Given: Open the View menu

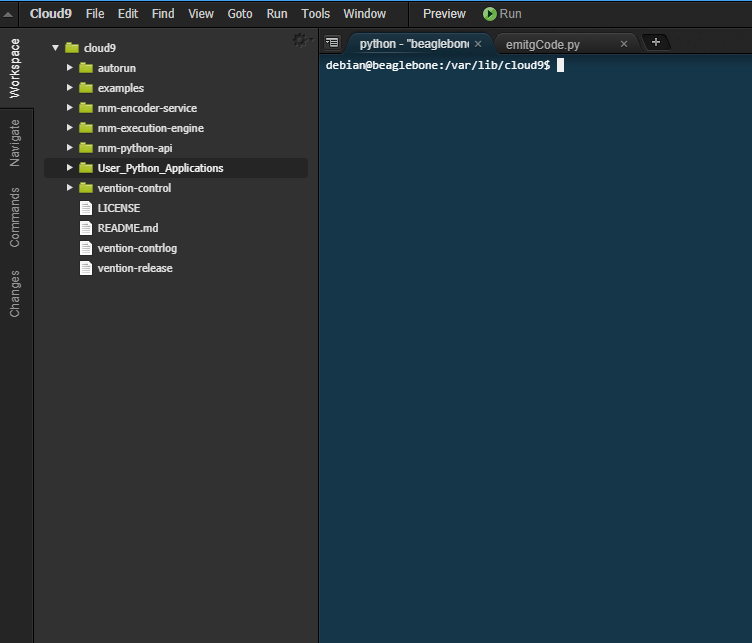Looking at the screenshot, I should point(201,14).
